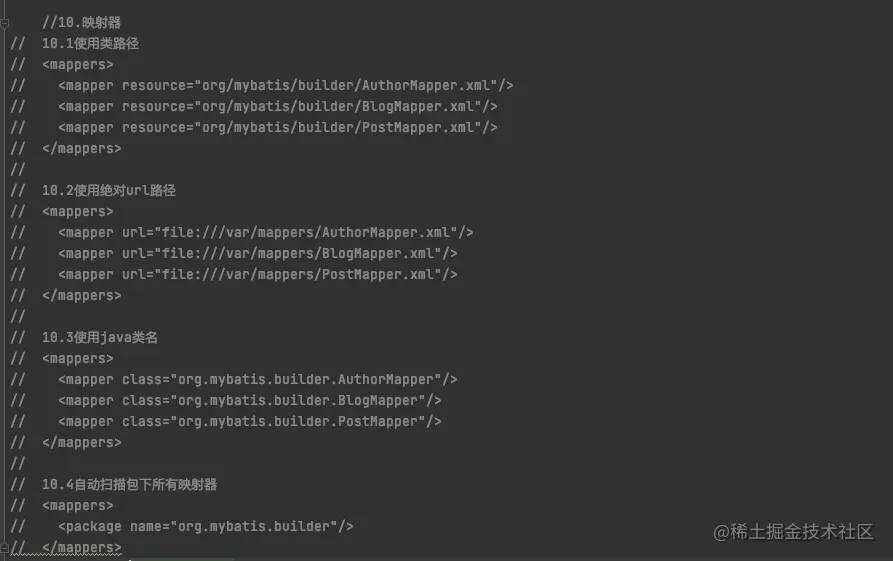Click the PostMapper.xml resource mapper line
Viewport: 893px width, 561px height.
pyautogui.click(x=277, y=128)
